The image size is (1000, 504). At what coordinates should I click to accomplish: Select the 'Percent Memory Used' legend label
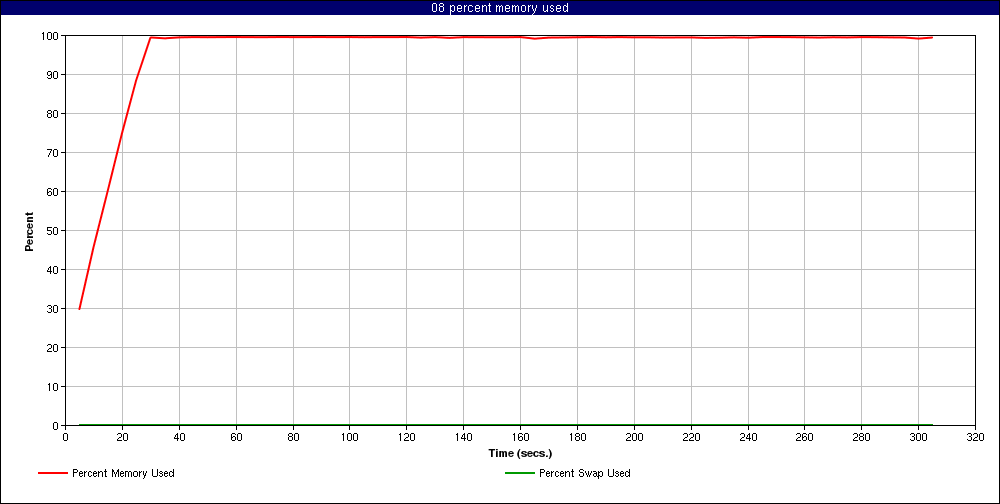tap(123, 473)
